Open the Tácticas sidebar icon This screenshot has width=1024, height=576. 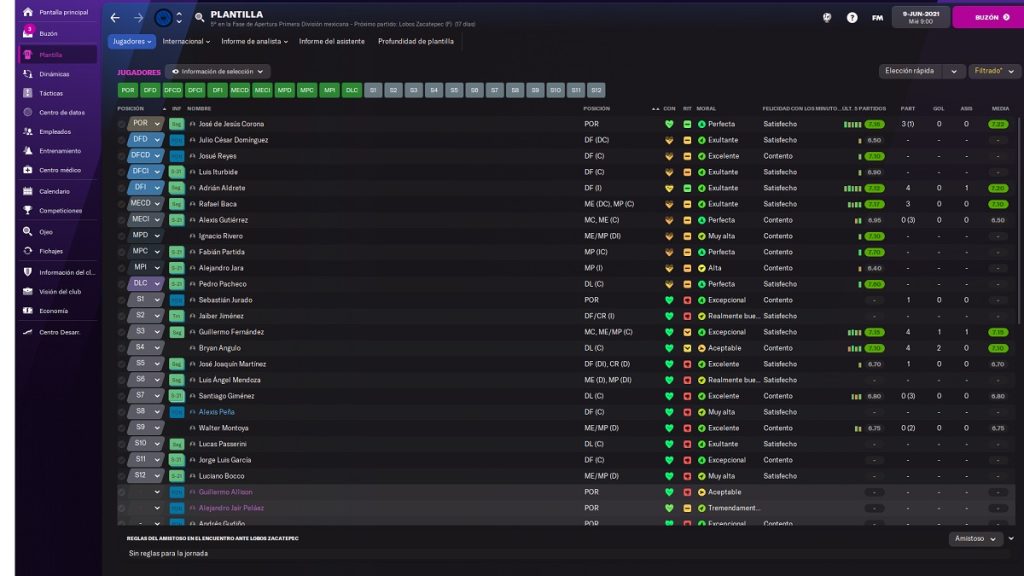click(x=29, y=93)
